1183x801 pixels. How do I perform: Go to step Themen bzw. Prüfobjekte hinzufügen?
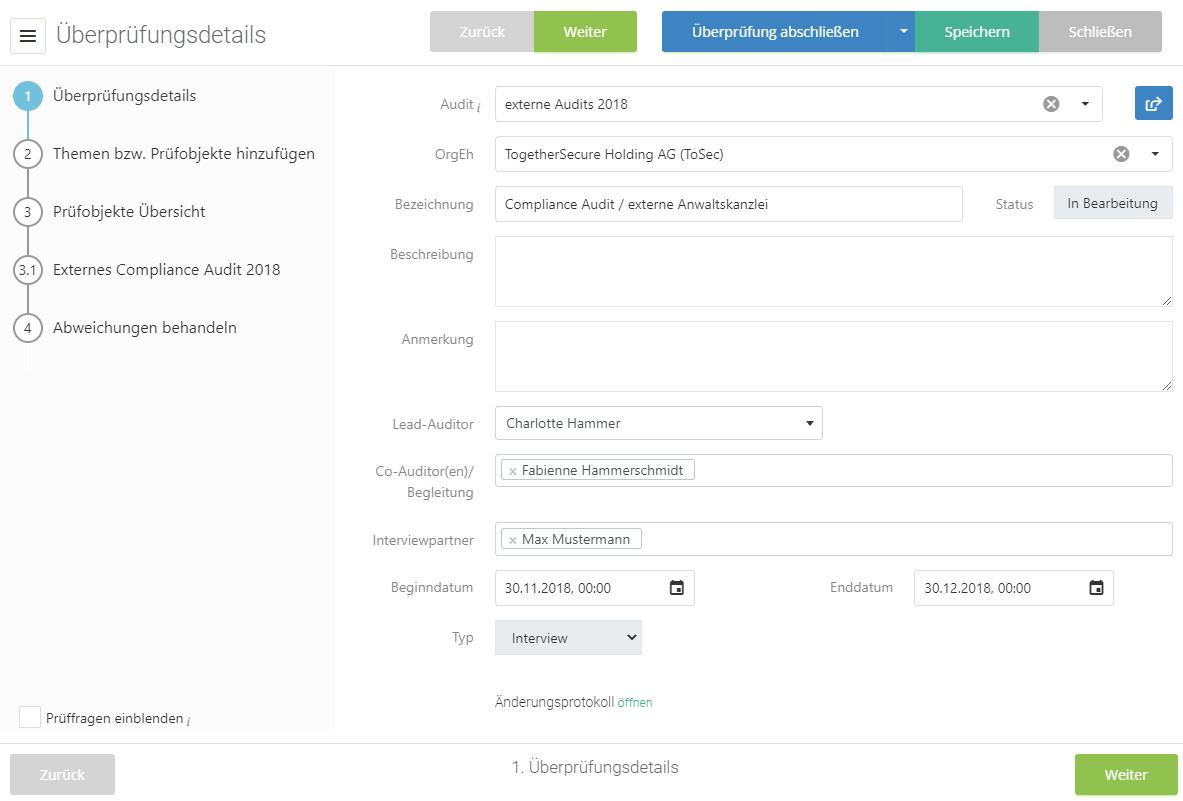[183, 154]
